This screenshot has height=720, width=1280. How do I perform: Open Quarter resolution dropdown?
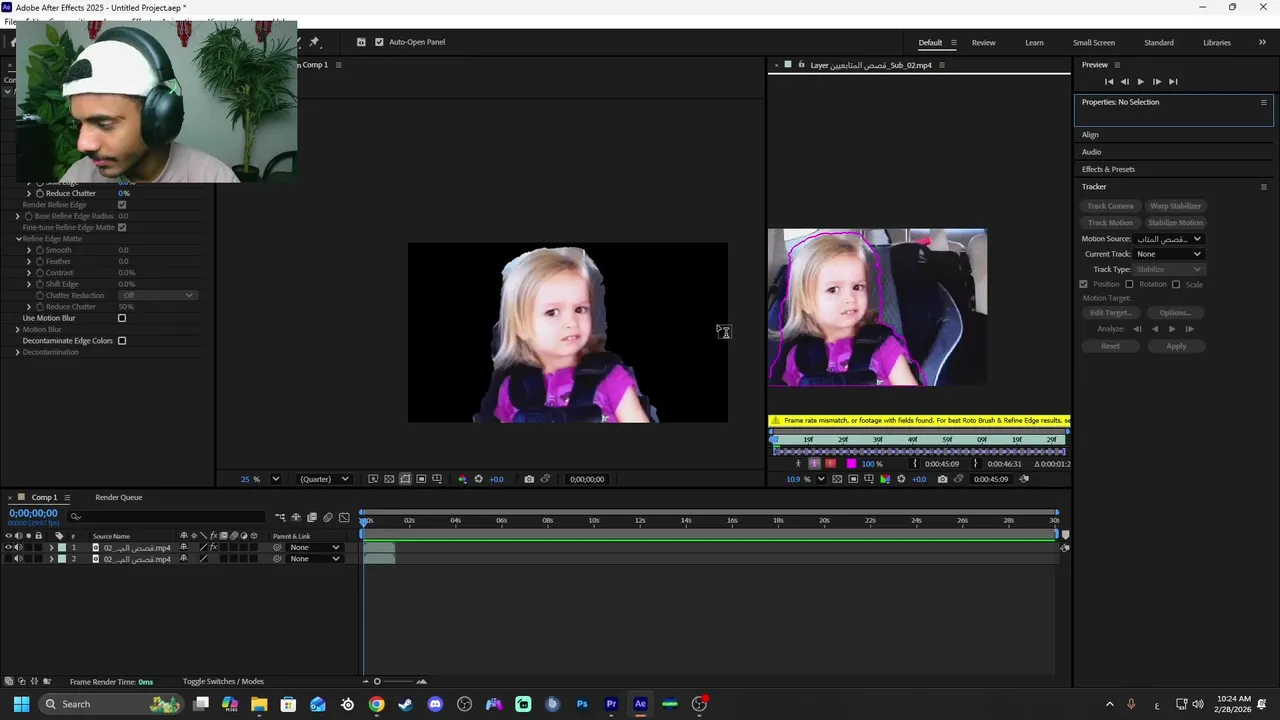pos(324,479)
